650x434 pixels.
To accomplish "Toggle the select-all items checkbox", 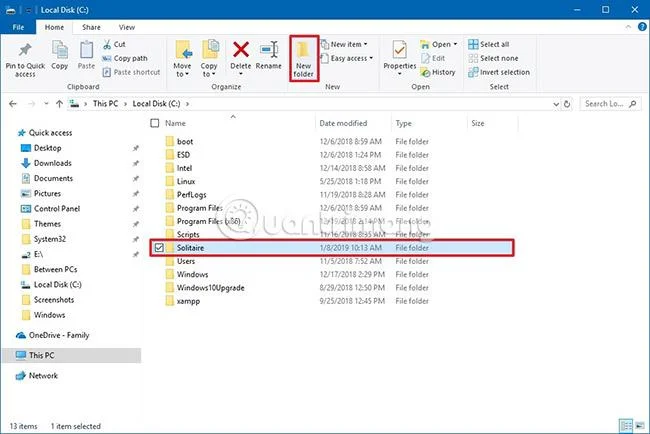I will click(155, 123).
